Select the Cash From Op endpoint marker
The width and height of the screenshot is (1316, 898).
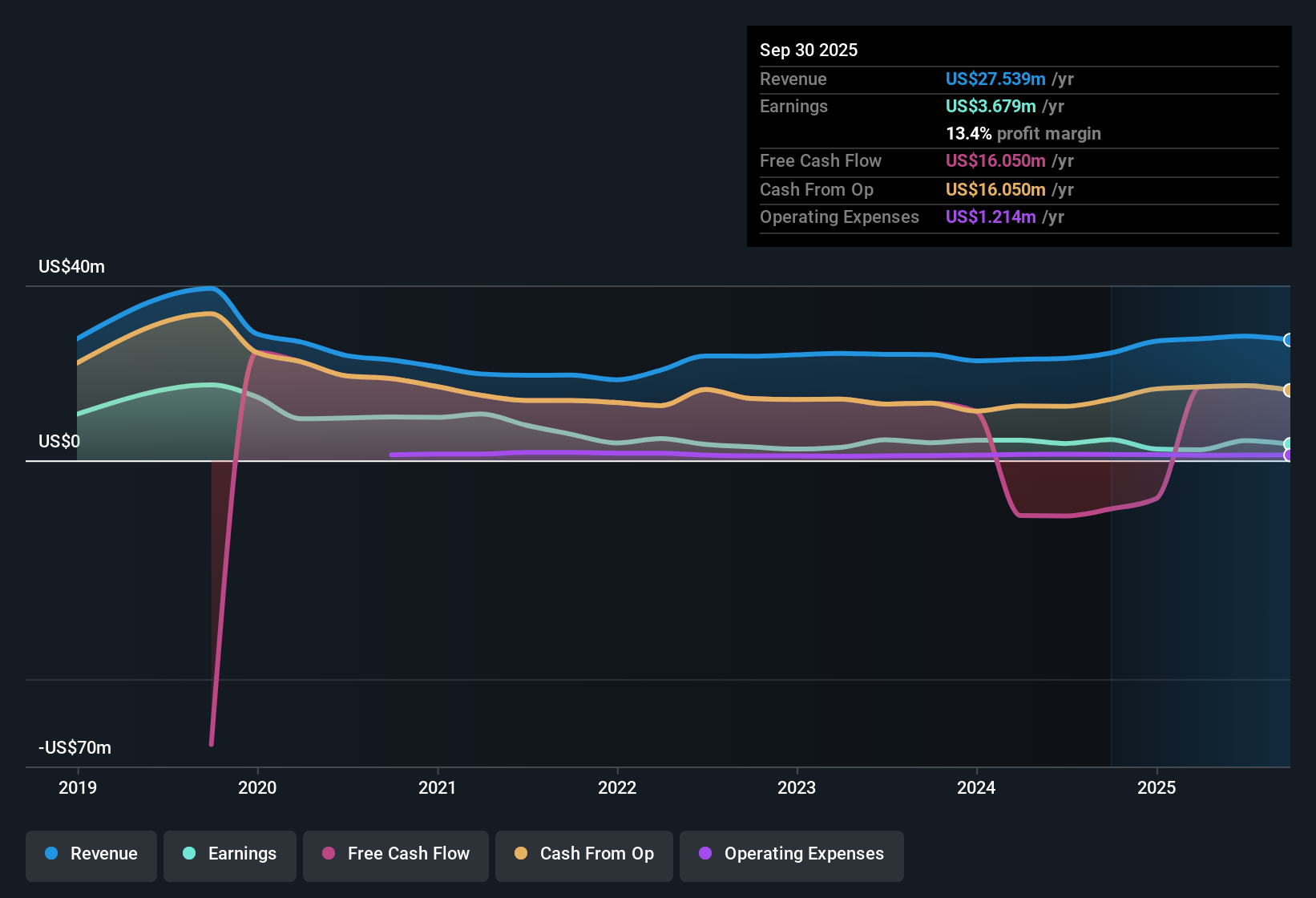coord(1289,390)
